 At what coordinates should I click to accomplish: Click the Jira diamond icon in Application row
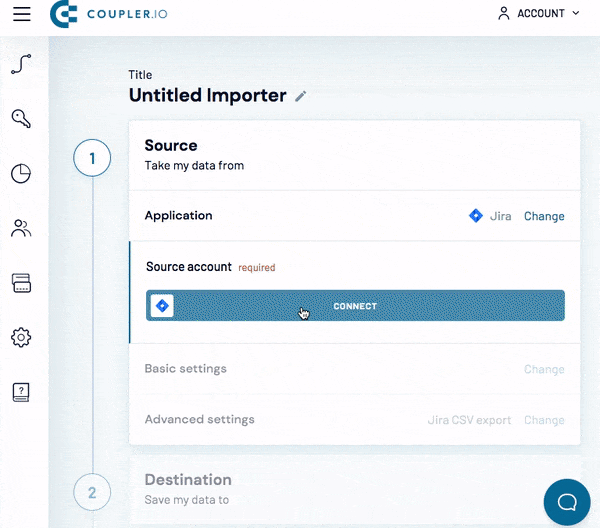tap(476, 216)
